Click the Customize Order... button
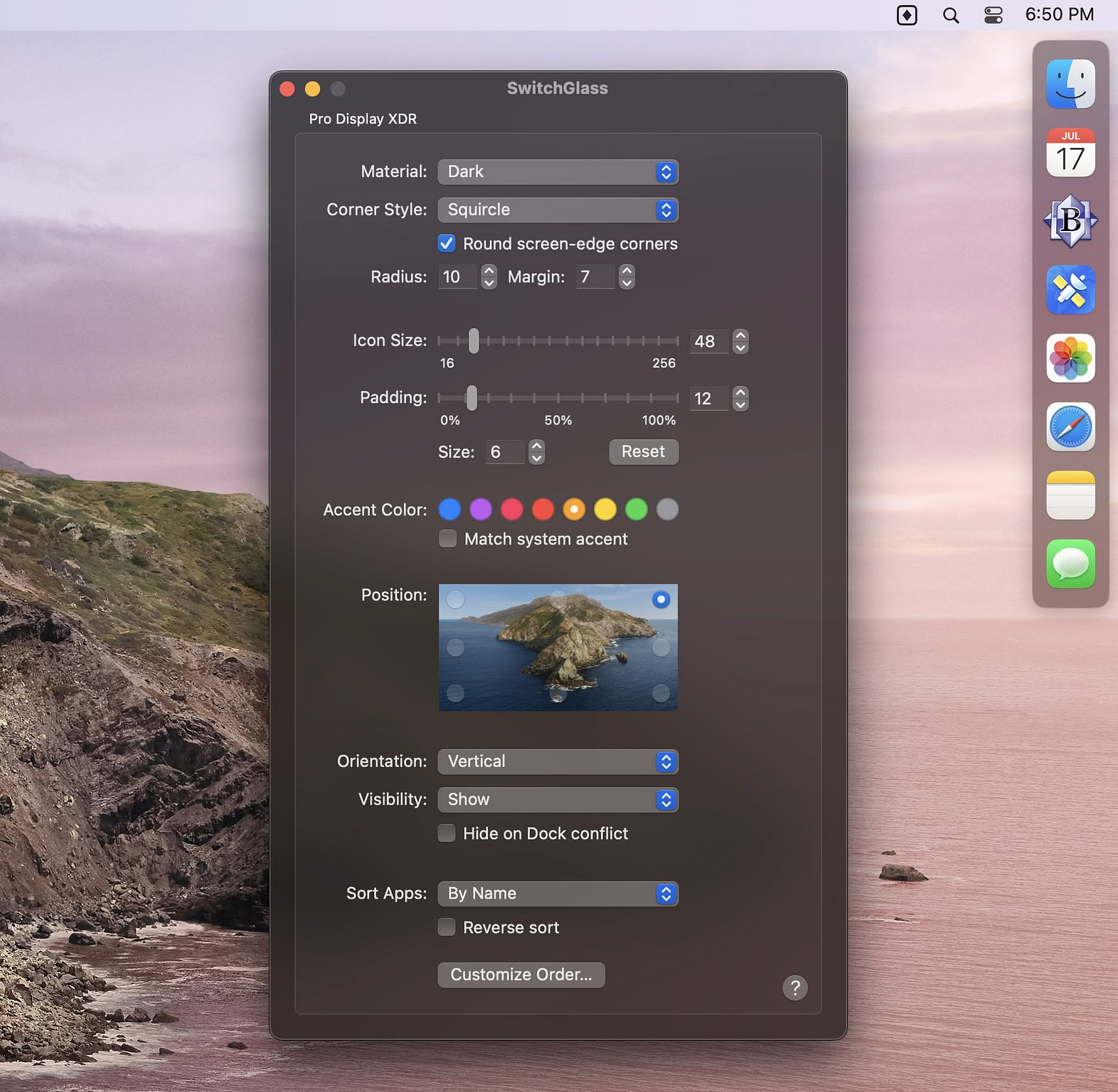Screen dimensions: 1118x1092 point(521,975)
